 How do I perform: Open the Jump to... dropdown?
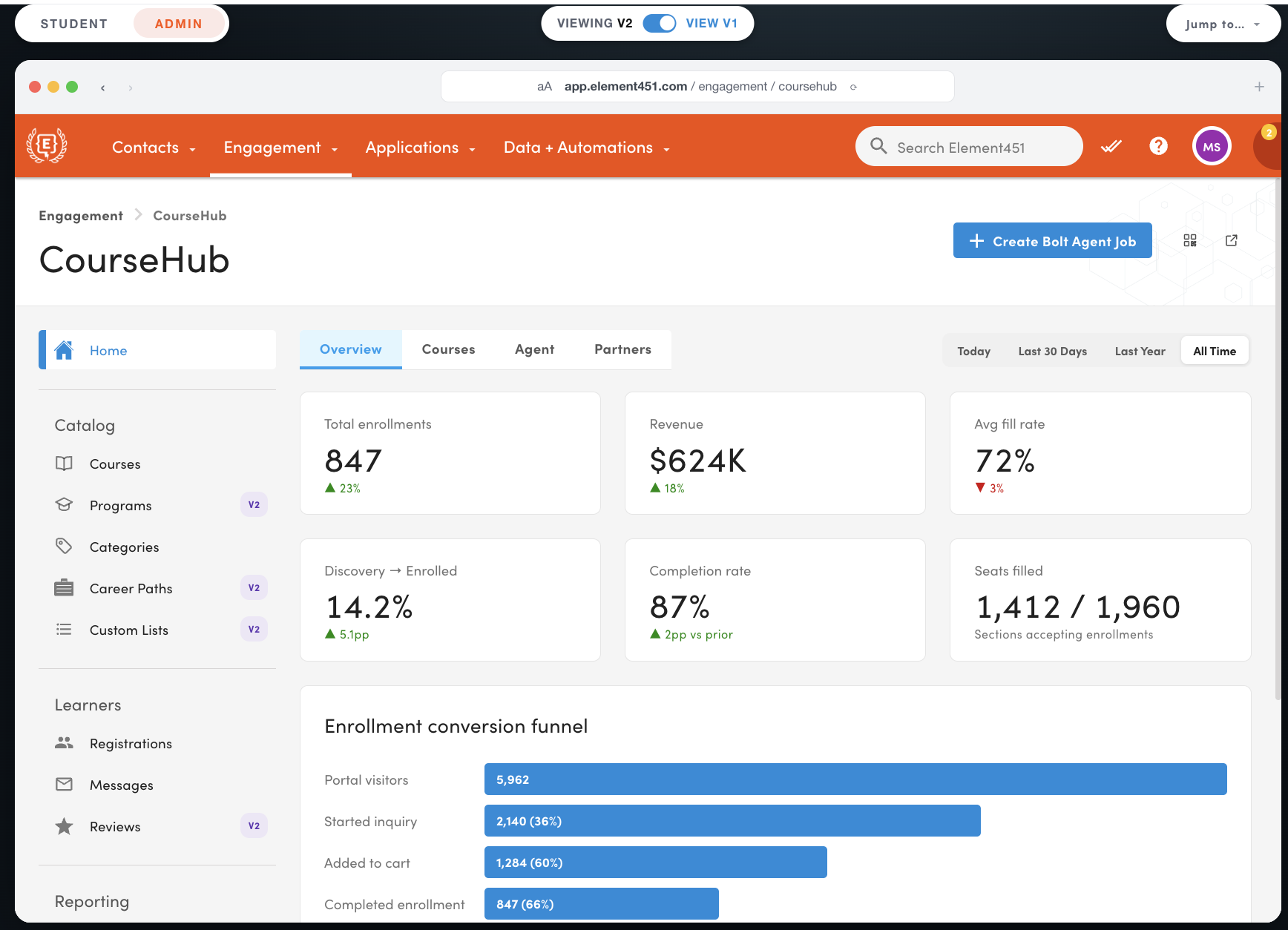(x=1223, y=24)
